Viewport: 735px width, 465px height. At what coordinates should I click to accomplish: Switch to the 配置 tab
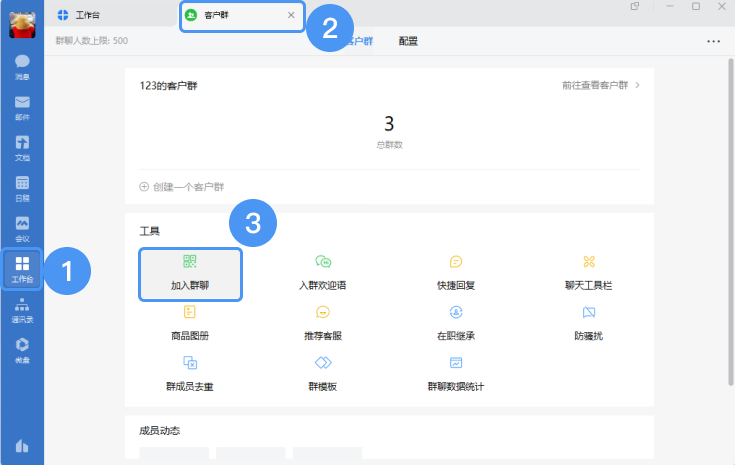[408, 41]
